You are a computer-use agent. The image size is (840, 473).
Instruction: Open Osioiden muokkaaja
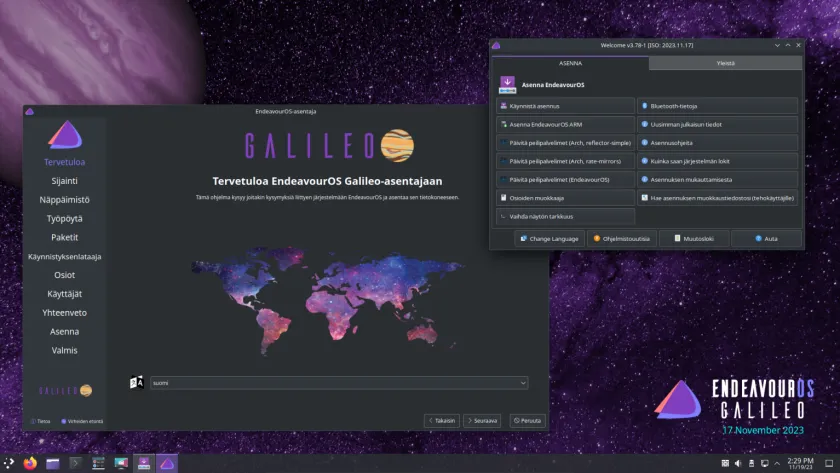[565, 198]
